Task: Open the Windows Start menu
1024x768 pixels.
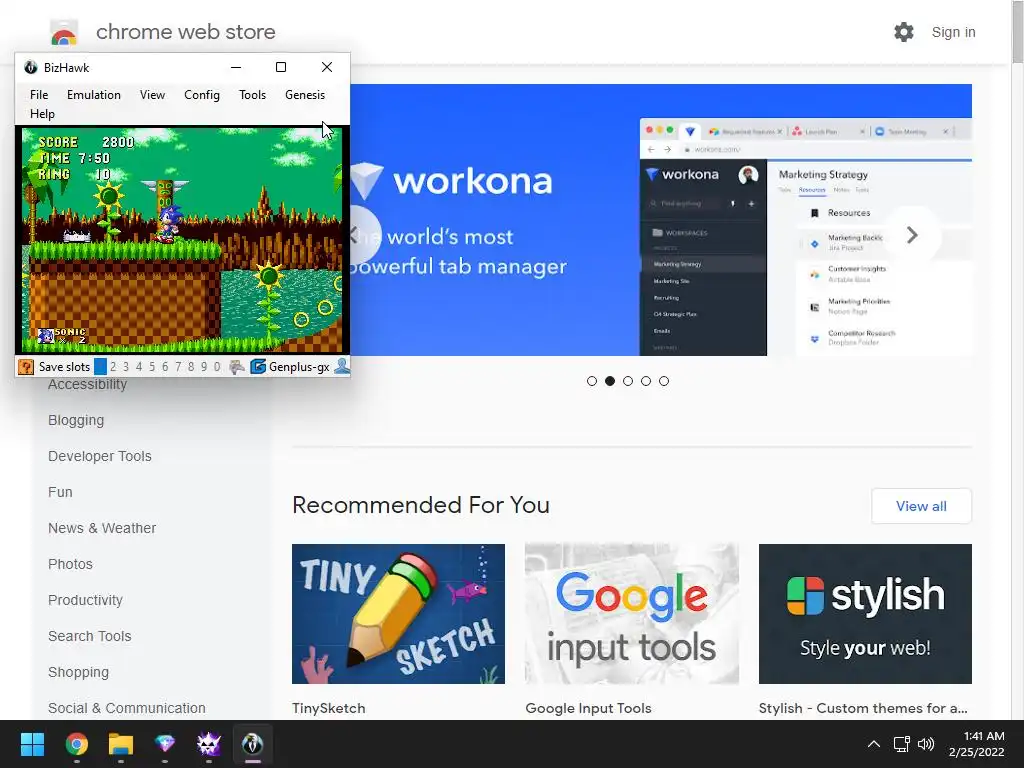Action: (x=32, y=744)
